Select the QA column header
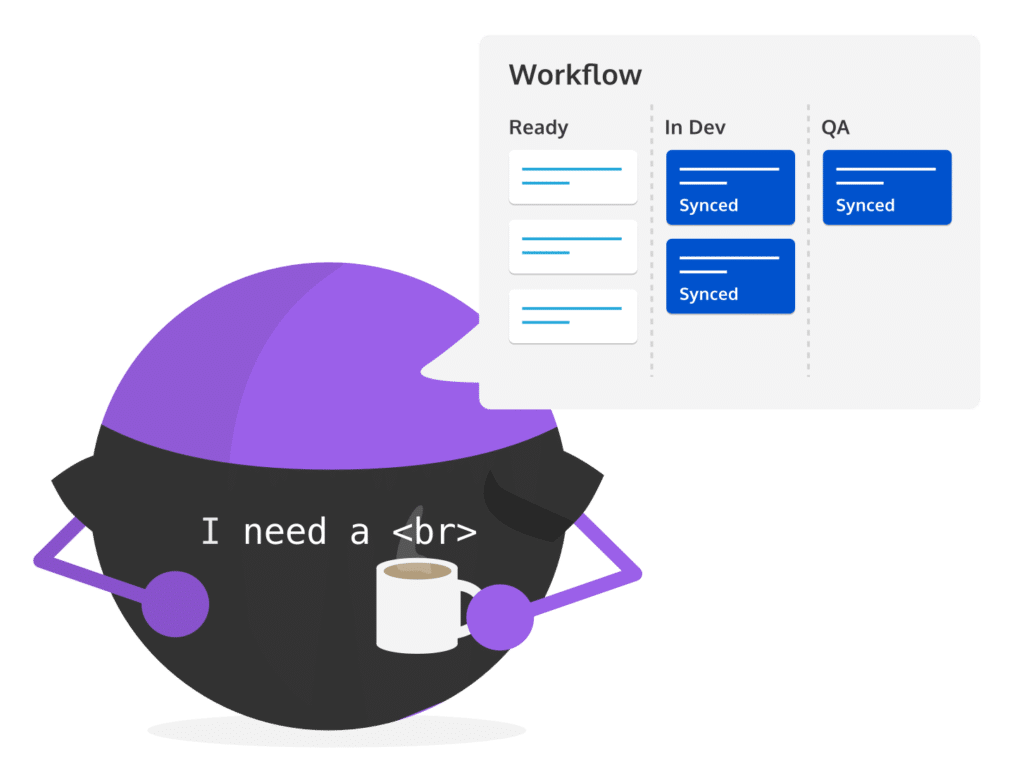The image size is (1024, 768). pyautogui.click(x=835, y=127)
